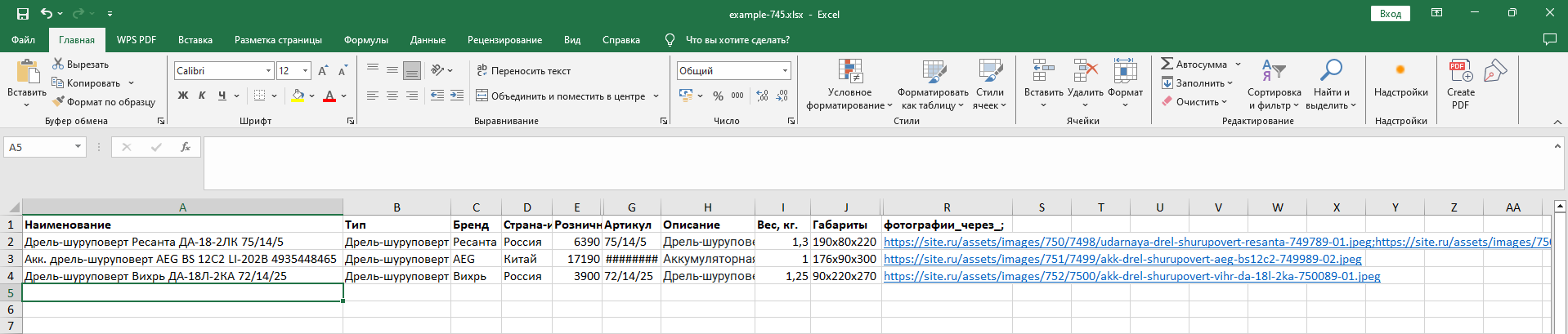Viewport: 1568px width, 334px height.
Task: Align text to middle of cell
Action: click(x=392, y=70)
